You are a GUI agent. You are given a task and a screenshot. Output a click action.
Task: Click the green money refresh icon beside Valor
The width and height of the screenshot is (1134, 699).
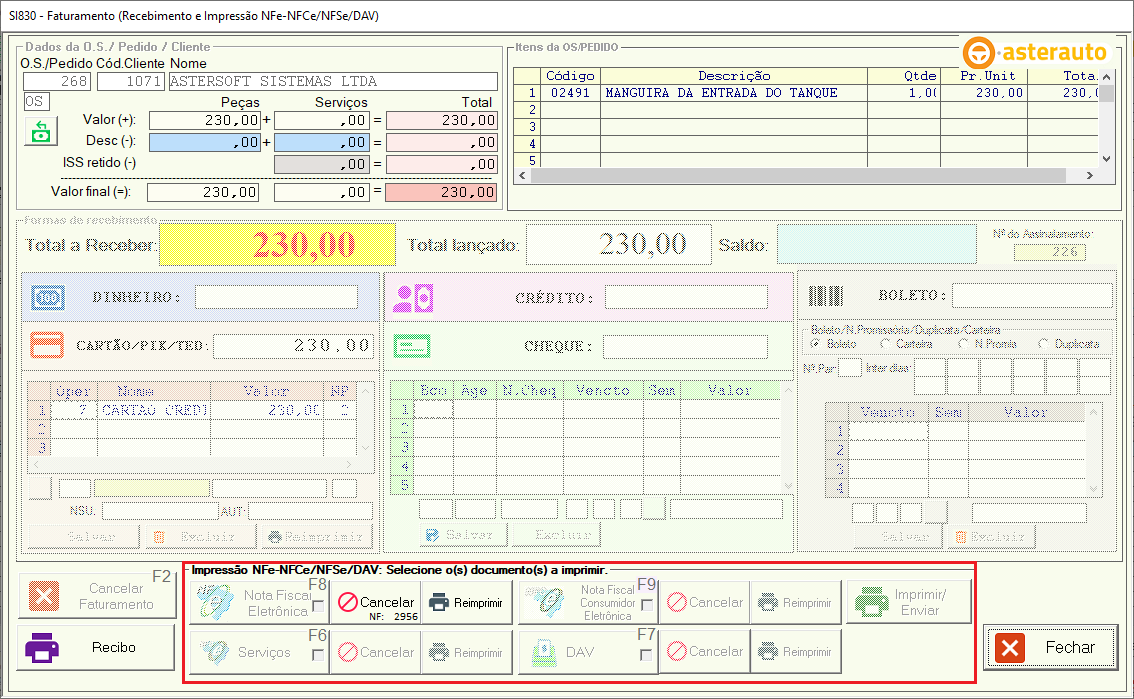point(40,132)
